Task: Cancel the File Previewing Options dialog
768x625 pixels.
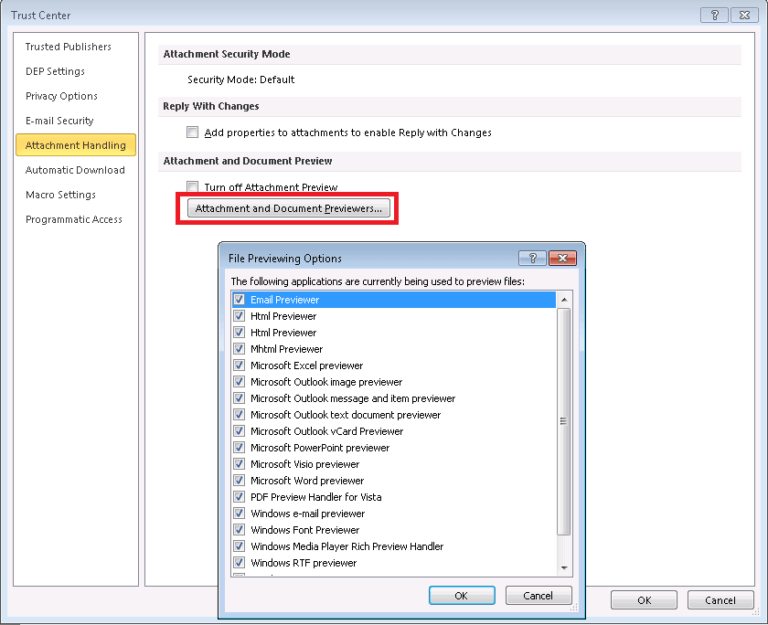Action: tap(538, 596)
